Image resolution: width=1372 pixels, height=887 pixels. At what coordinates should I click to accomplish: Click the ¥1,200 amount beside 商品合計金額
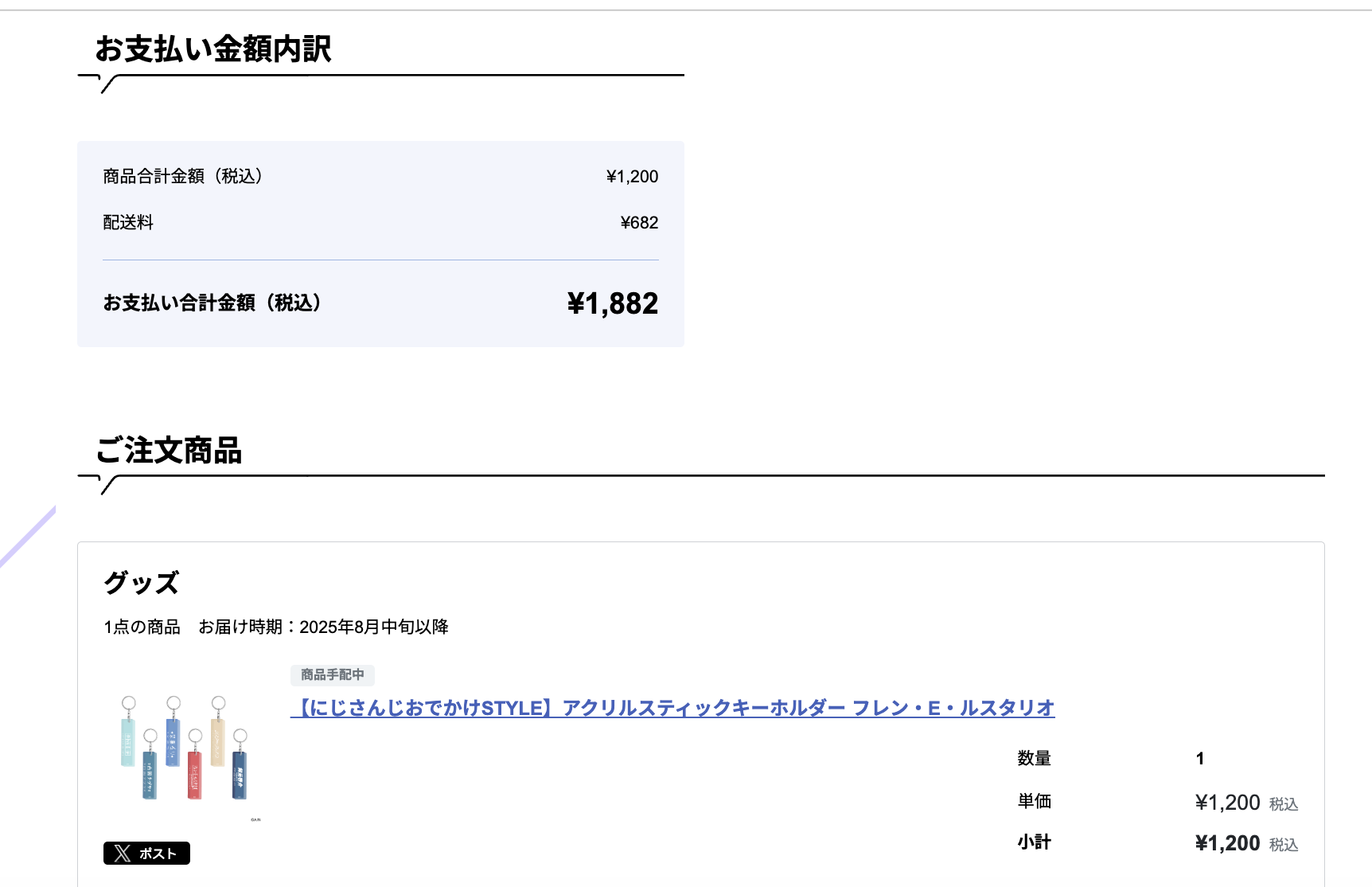[632, 177]
